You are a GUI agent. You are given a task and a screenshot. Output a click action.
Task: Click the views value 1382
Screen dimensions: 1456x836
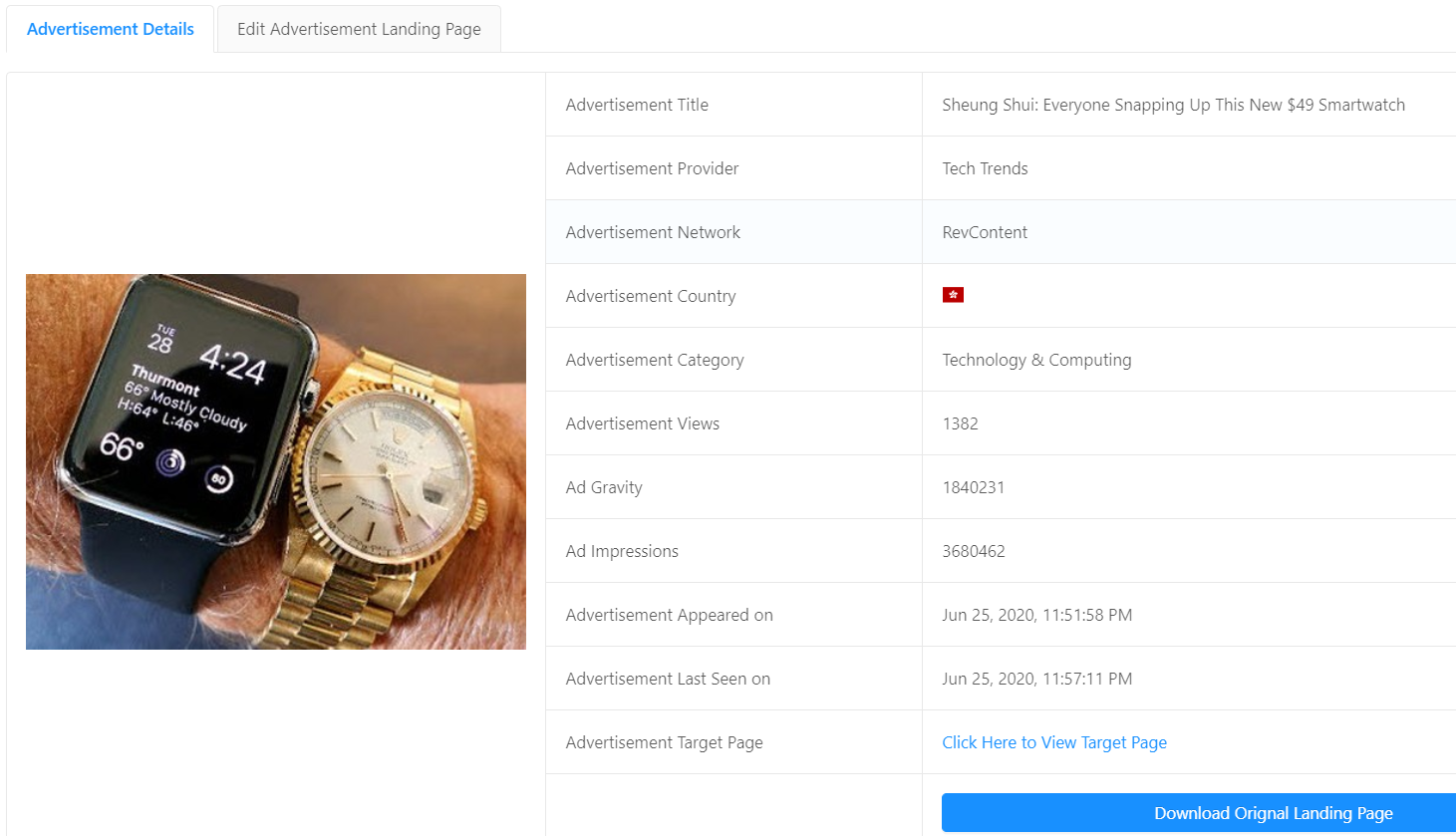click(960, 423)
